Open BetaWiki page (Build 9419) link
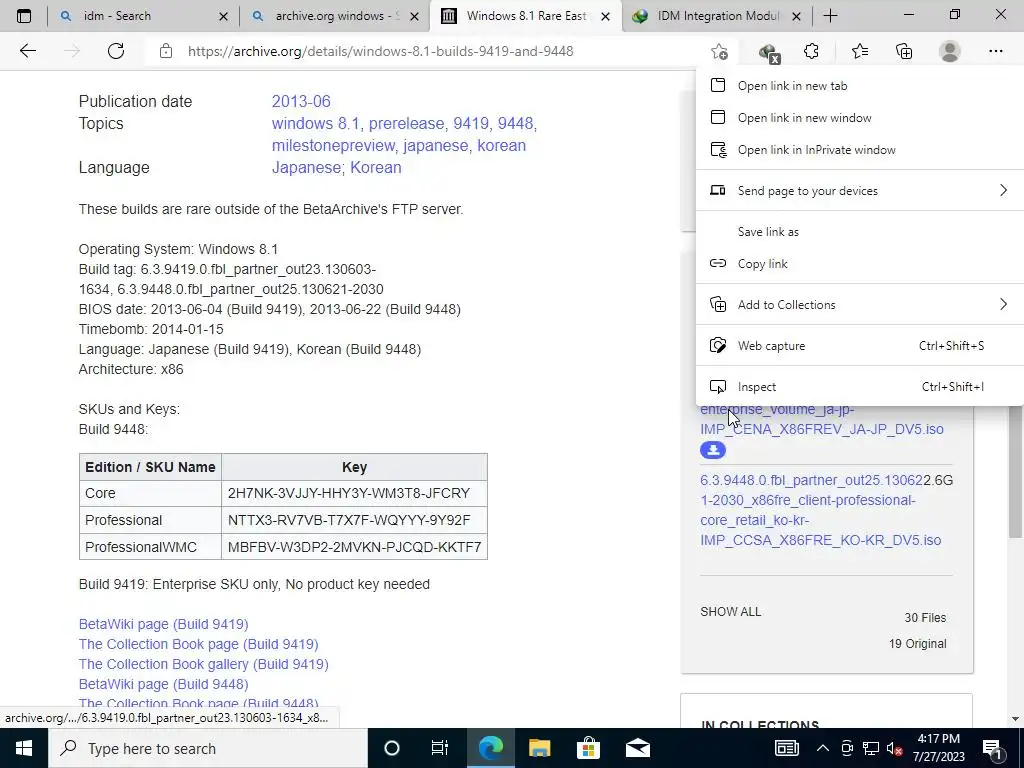1024x768 pixels. click(163, 624)
